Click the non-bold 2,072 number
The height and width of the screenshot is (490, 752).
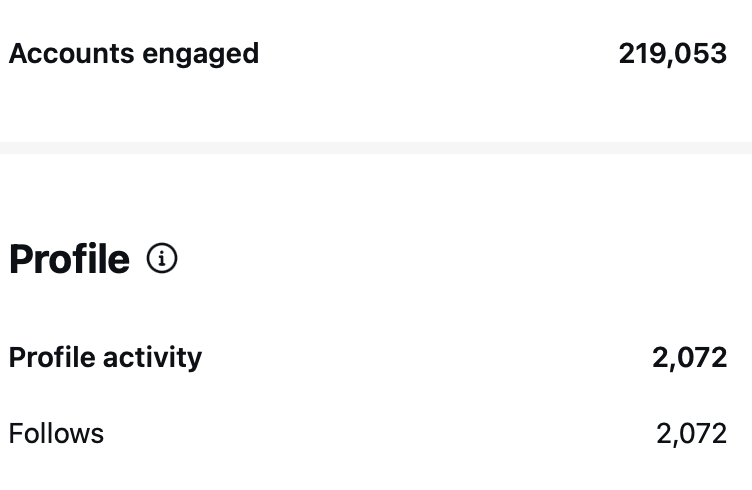coord(691,434)
